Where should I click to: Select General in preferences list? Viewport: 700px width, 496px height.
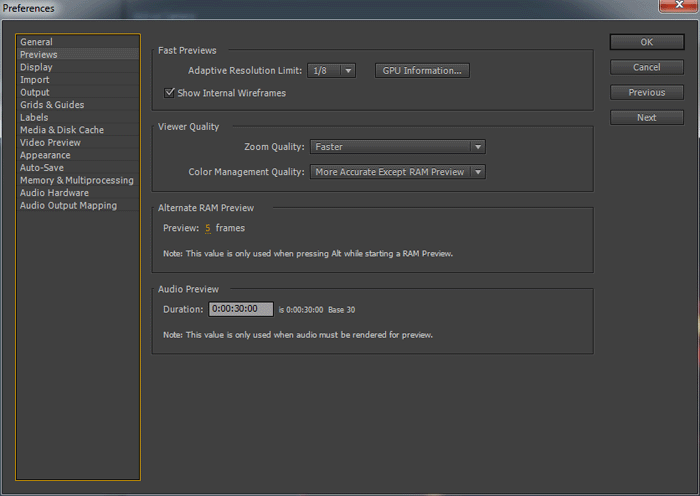pos(37,42)
